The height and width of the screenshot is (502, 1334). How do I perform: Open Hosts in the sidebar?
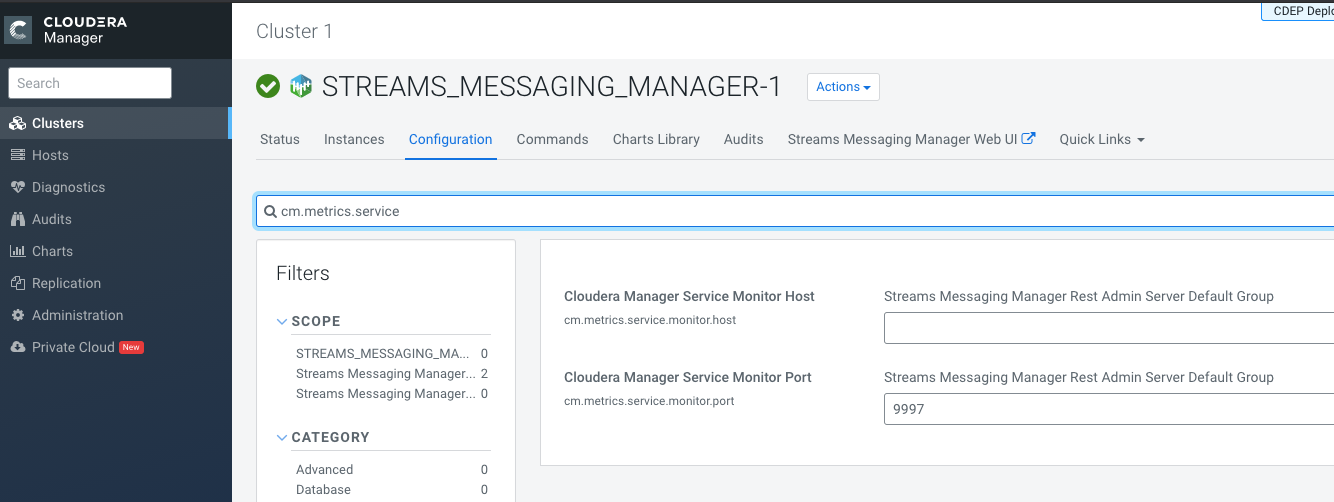(115, 155)
